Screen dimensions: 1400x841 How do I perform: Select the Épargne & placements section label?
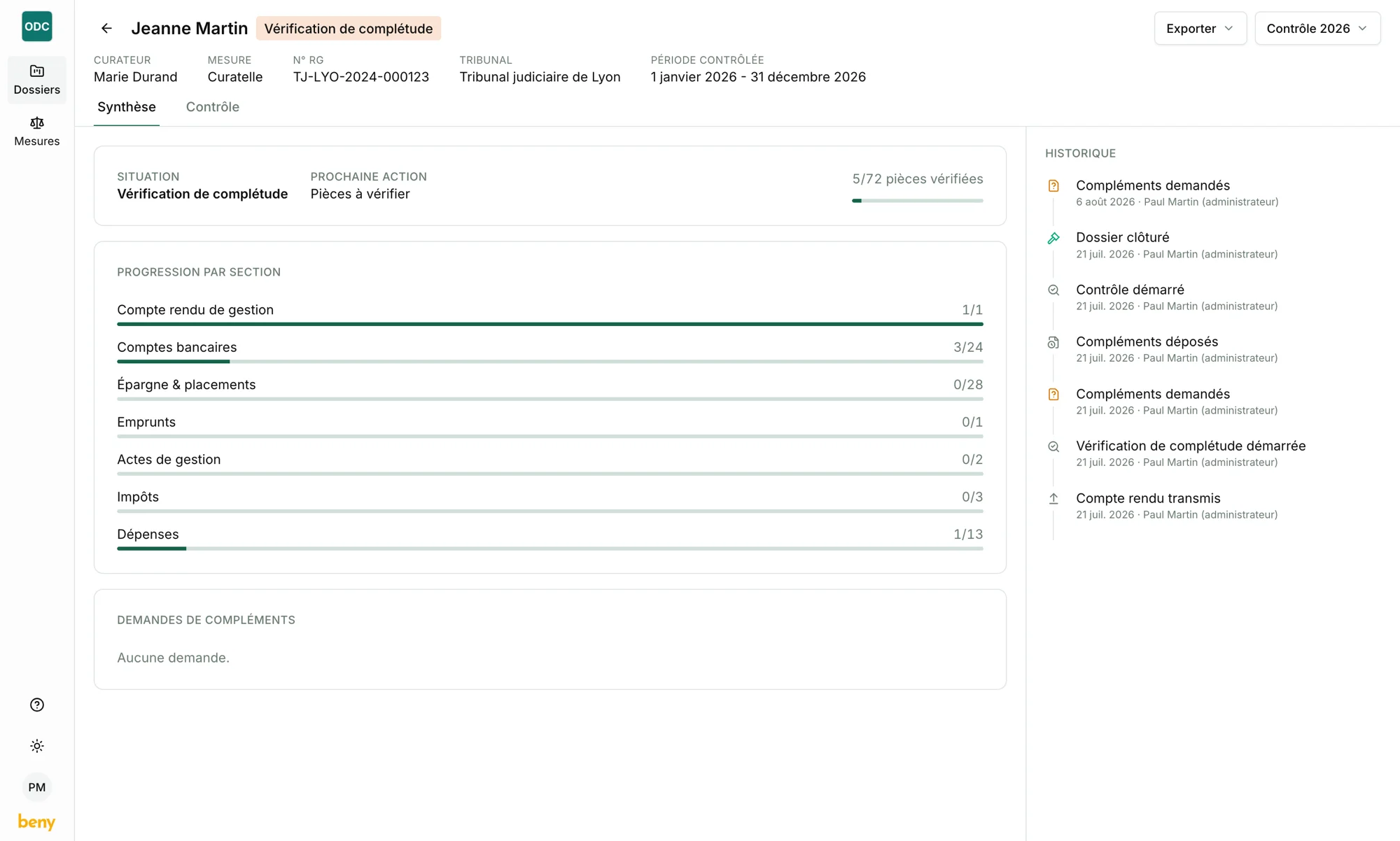[186, 385]
